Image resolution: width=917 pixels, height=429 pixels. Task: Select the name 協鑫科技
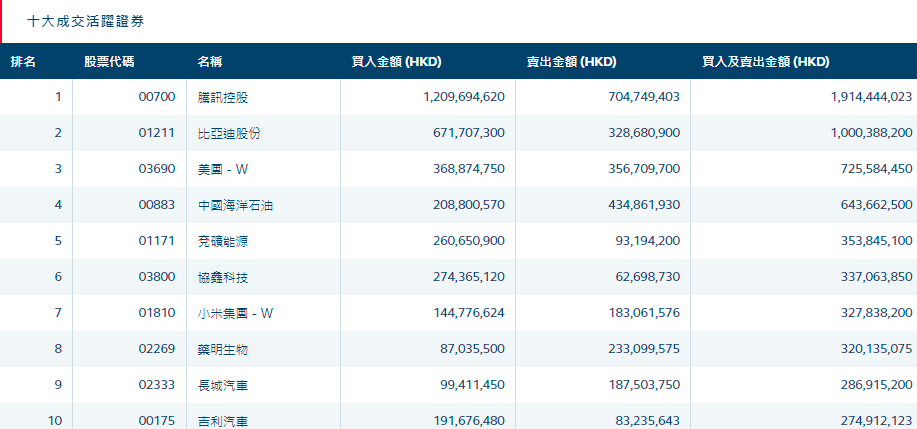[x=223, y=277]
